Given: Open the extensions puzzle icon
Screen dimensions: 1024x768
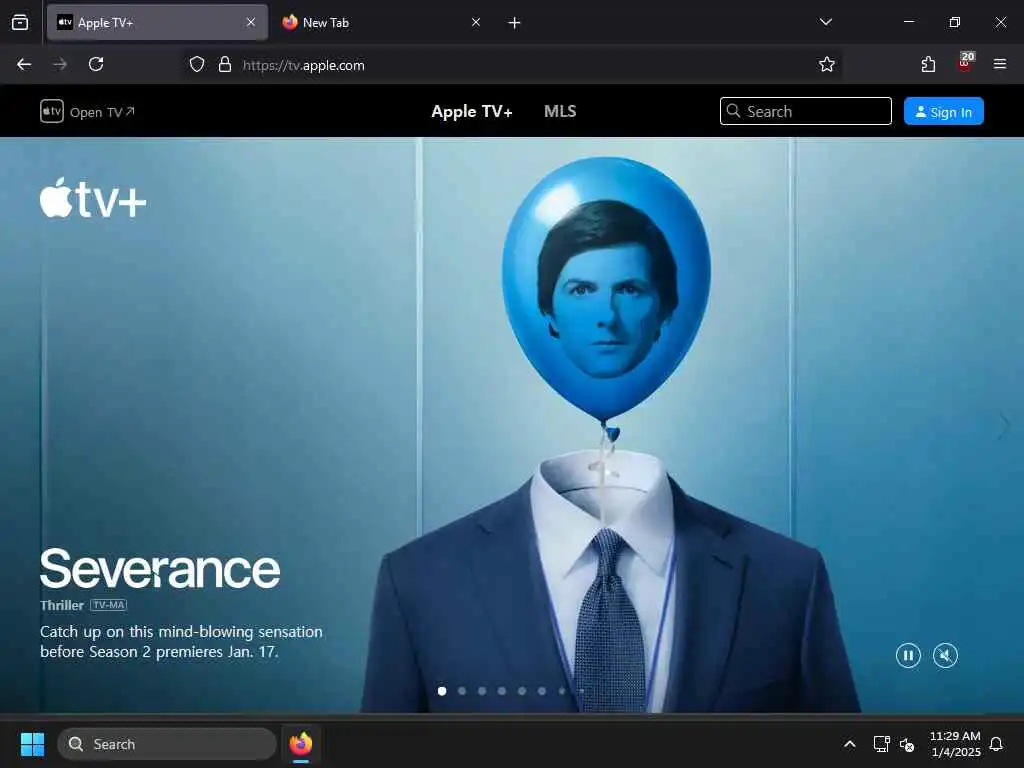Looking at the screenshot, I should click(928, 64).
